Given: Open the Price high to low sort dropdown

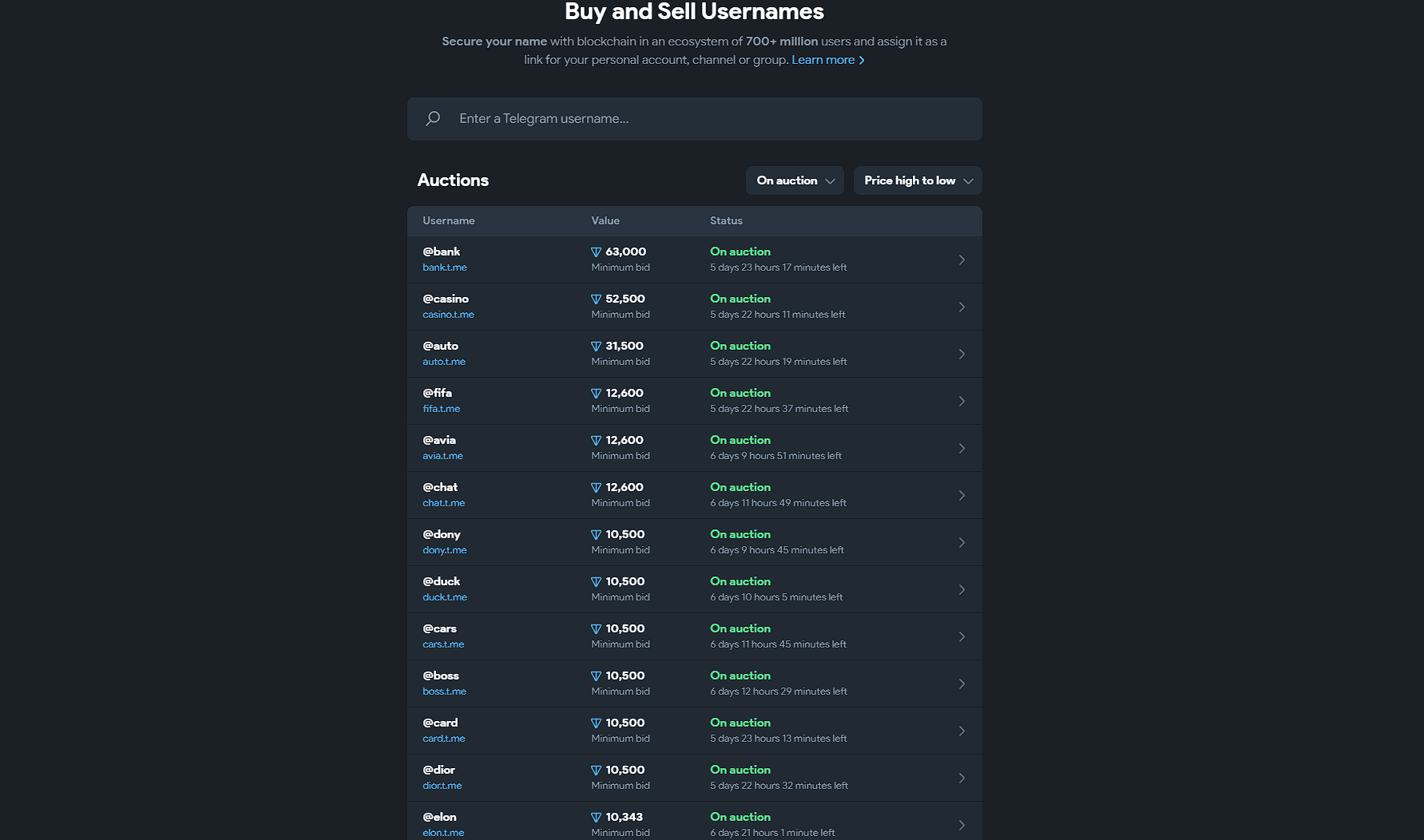Looking at the screenshot, I should coord(917,181).
